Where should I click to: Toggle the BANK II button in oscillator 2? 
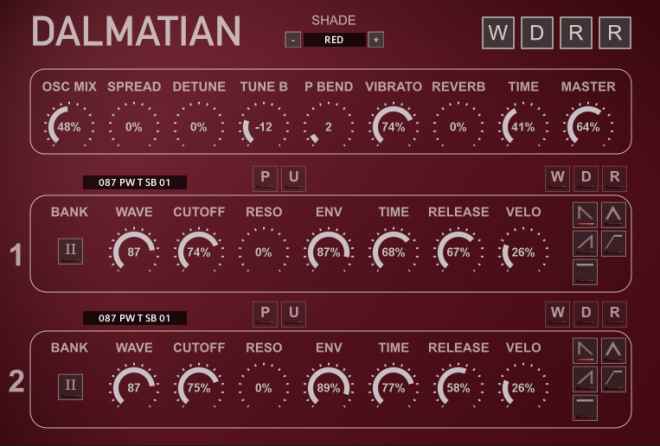pyautogui.click(x=70, y=385)
